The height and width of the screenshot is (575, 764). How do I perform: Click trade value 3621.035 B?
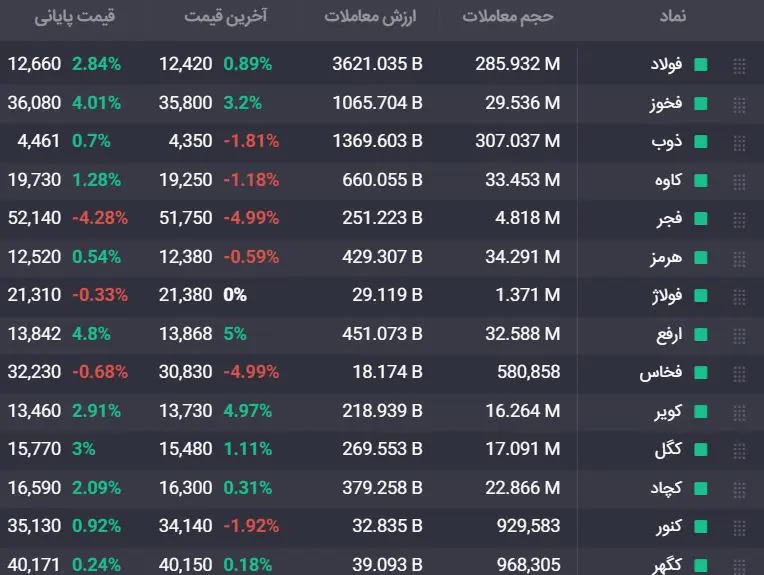tap(377, 64)
